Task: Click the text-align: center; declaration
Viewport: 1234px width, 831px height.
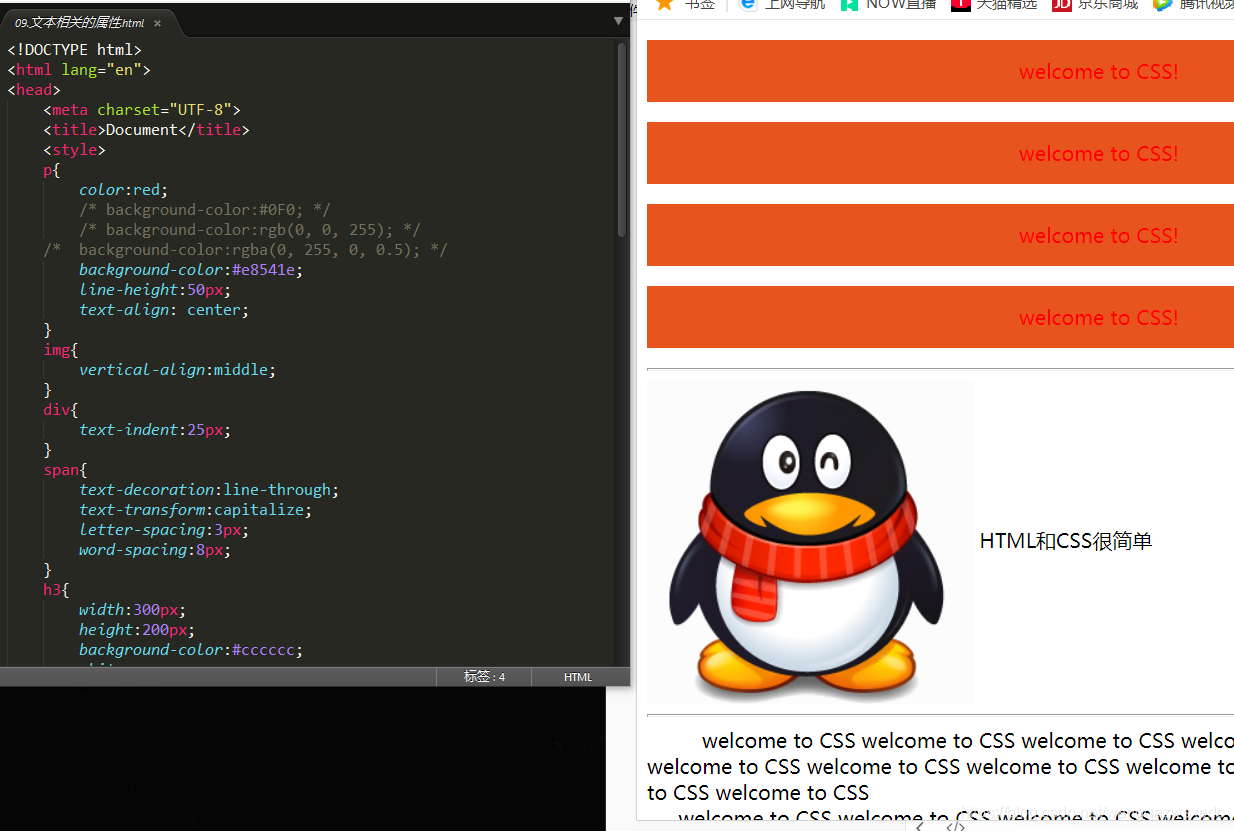Action: coord(164,310)
